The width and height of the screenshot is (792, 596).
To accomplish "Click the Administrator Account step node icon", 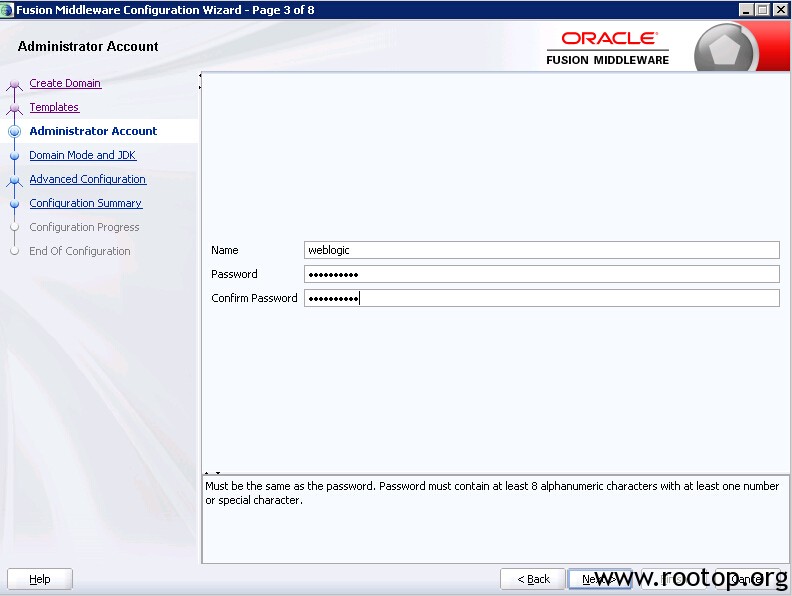I will tap(15, 131).
